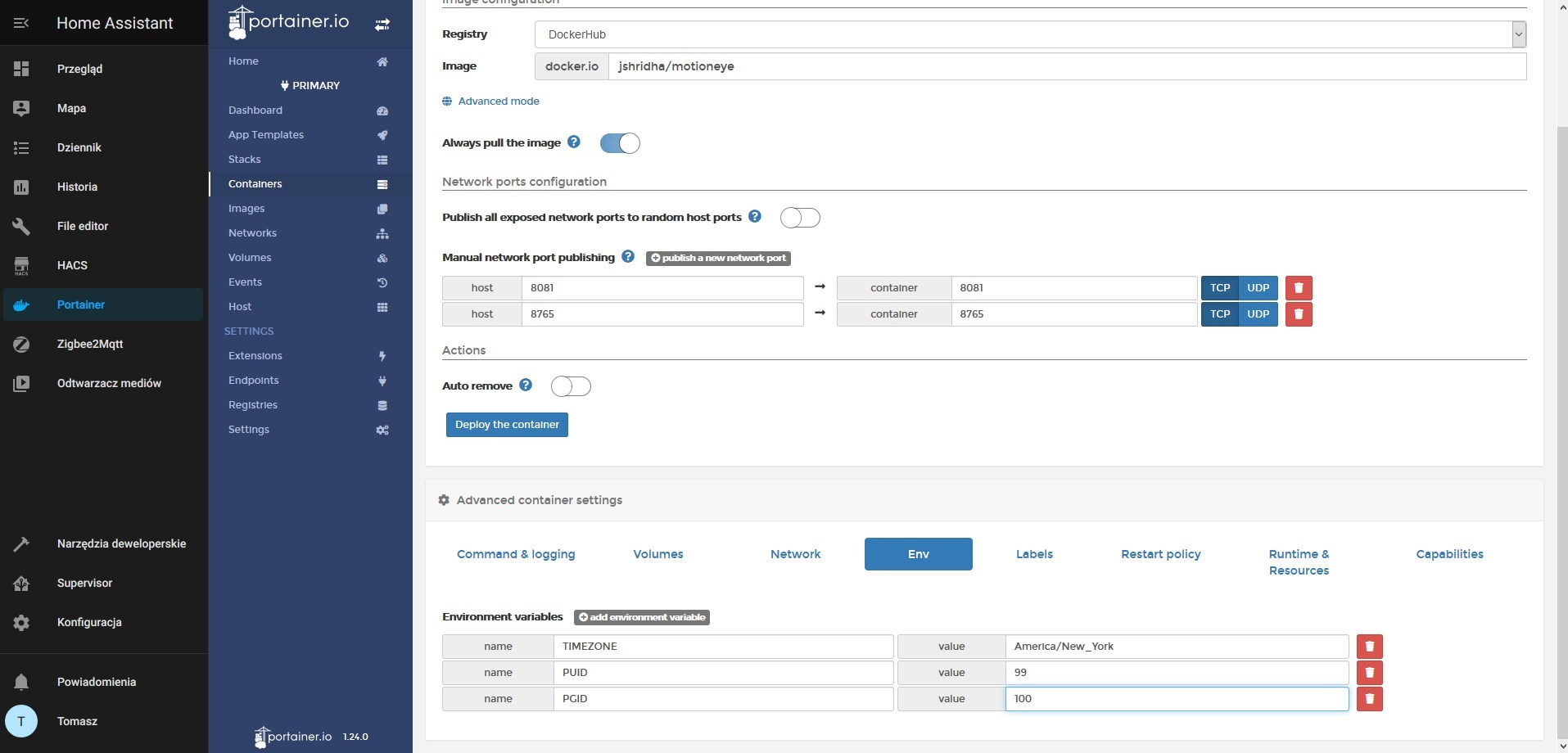This screenshot has height=753, width=1568.
Task: Click Deploy the container
Action: (507, 424)
